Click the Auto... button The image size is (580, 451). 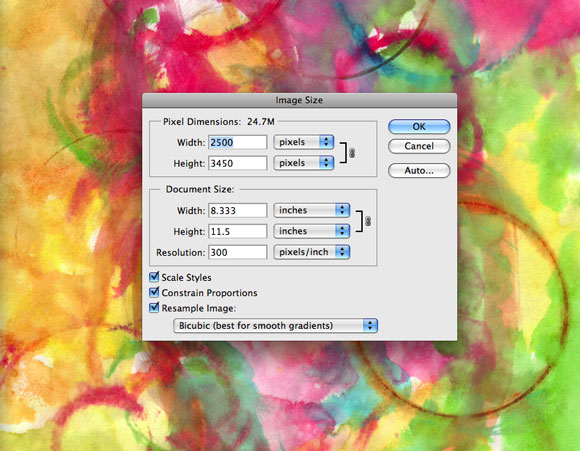pyautogui.click(x=419, y=171)
